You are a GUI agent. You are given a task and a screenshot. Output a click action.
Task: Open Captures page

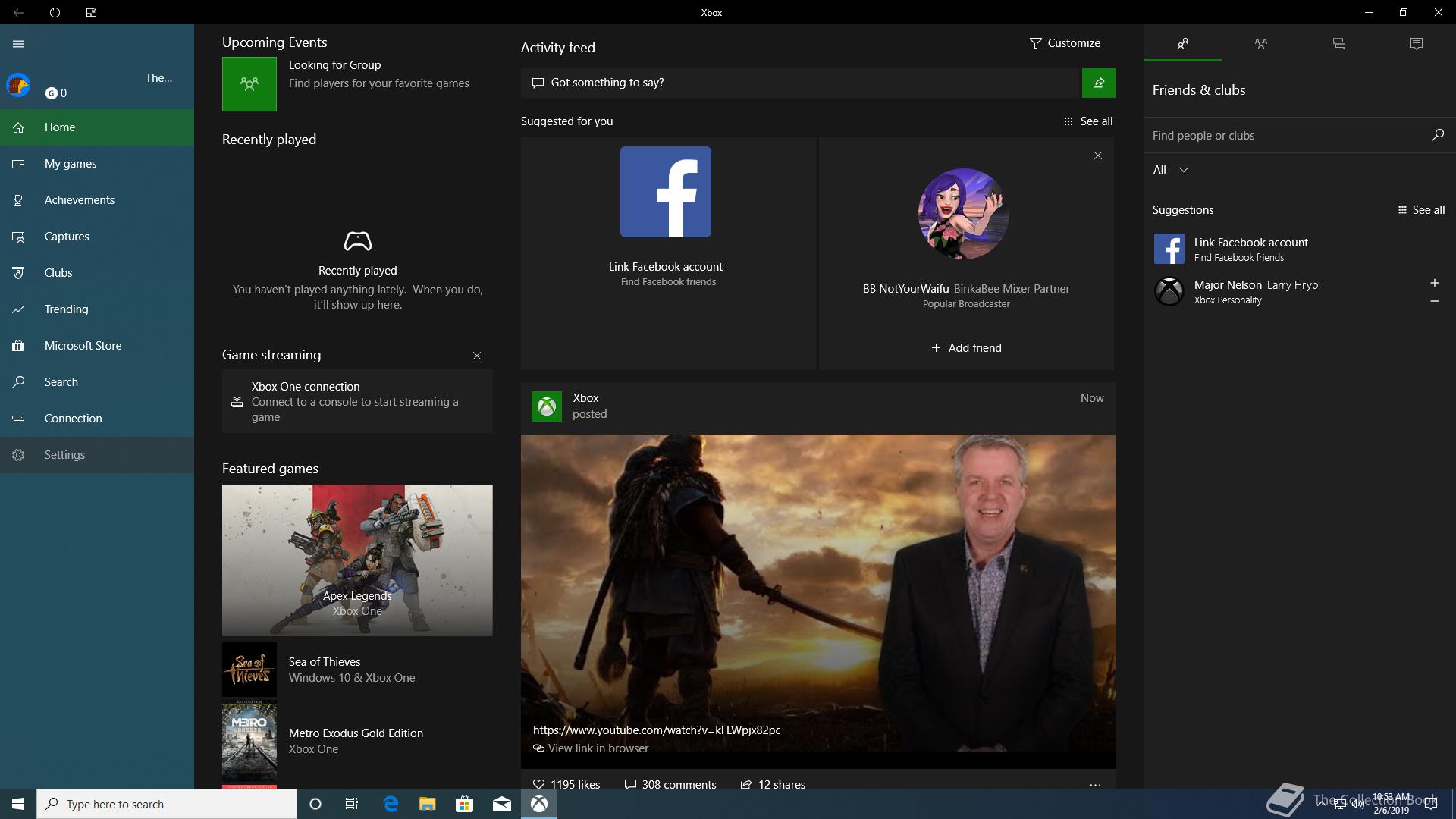[97, 237]
